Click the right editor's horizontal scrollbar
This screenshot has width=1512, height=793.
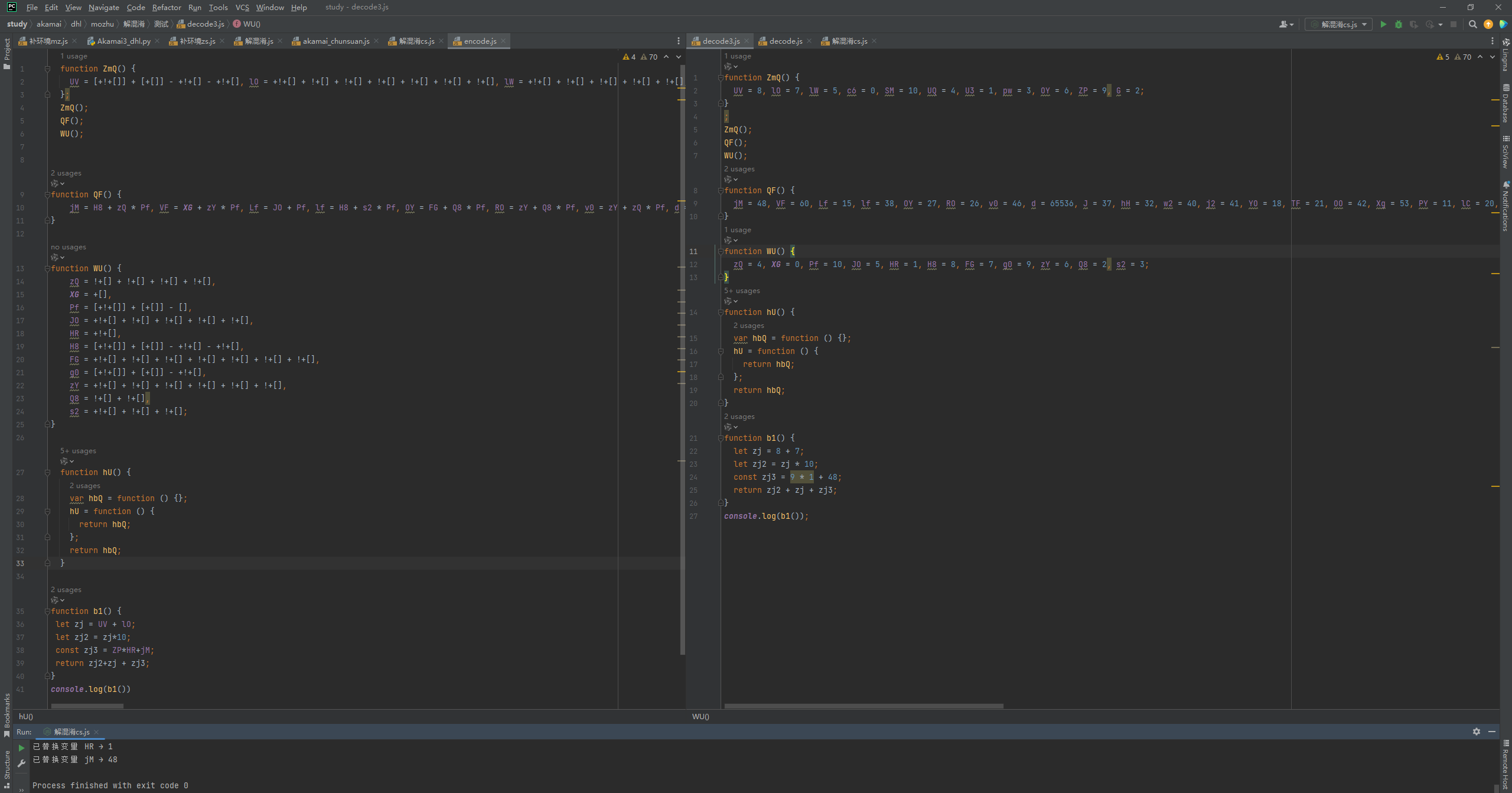pyautogui.click(x=863, y=706)
